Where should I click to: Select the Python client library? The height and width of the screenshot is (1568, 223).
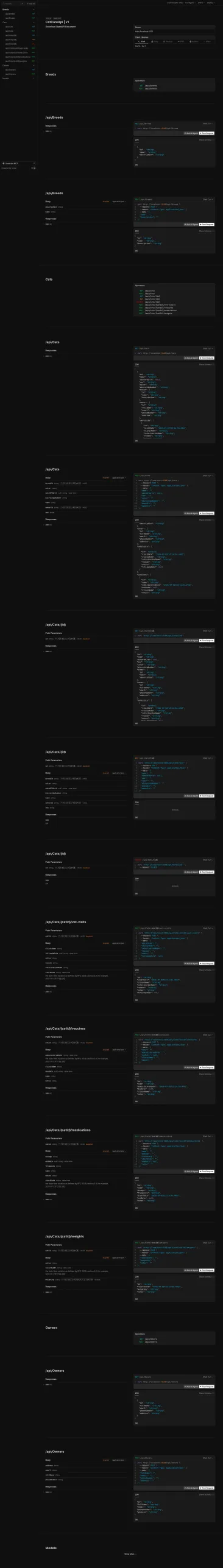[x=194, y=41]
